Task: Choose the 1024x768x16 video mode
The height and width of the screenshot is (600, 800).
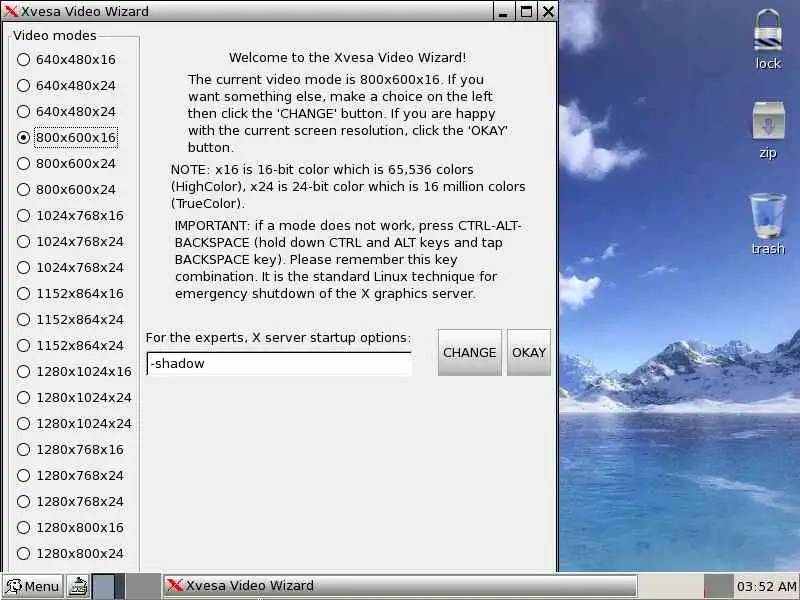Action: pyautogui.click(x=70, y=216)
